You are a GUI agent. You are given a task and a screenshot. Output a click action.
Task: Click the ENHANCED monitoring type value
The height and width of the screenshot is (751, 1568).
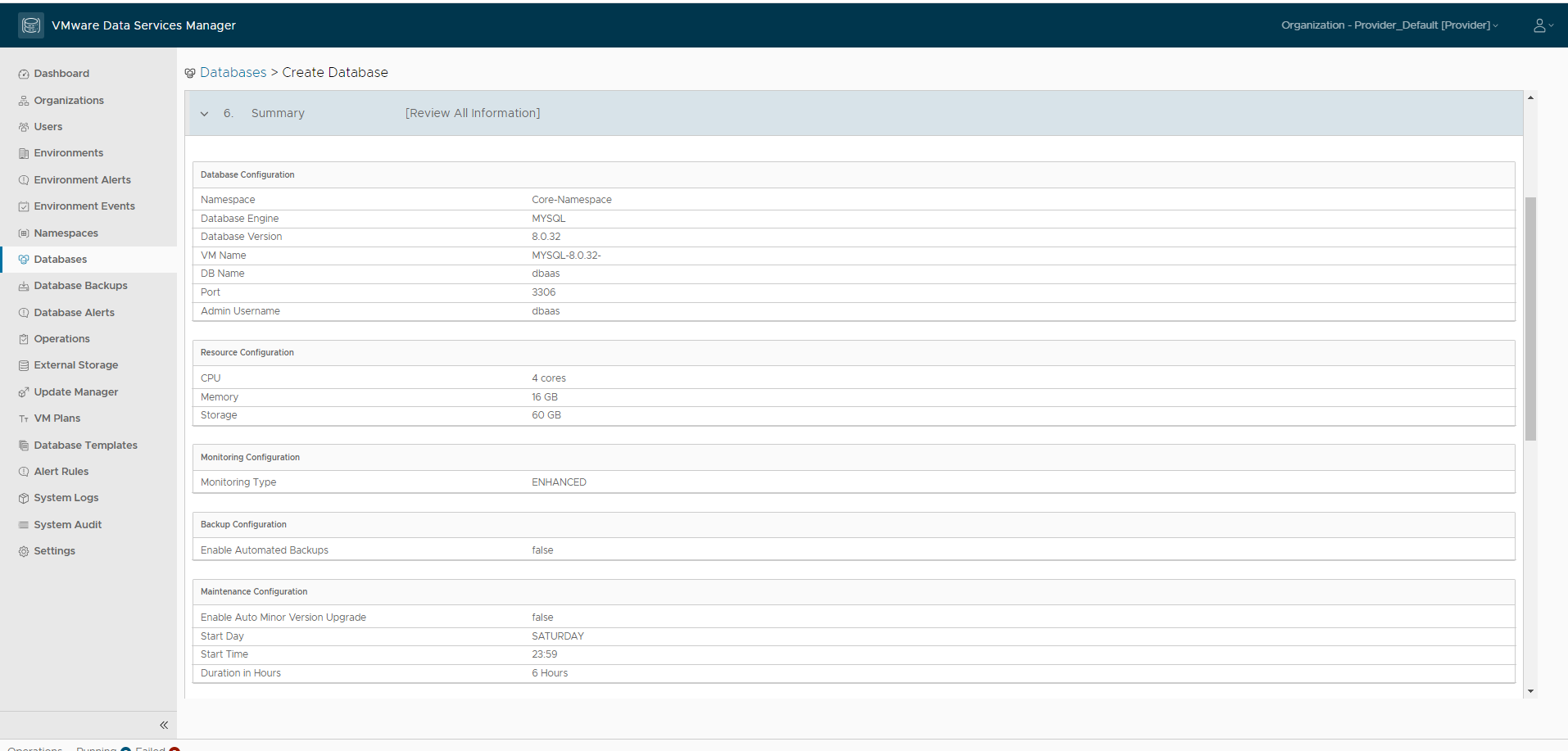559,482
